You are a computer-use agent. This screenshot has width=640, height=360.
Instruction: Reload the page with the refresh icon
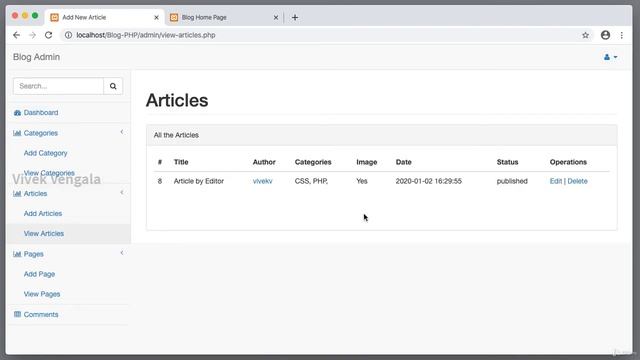49,35
